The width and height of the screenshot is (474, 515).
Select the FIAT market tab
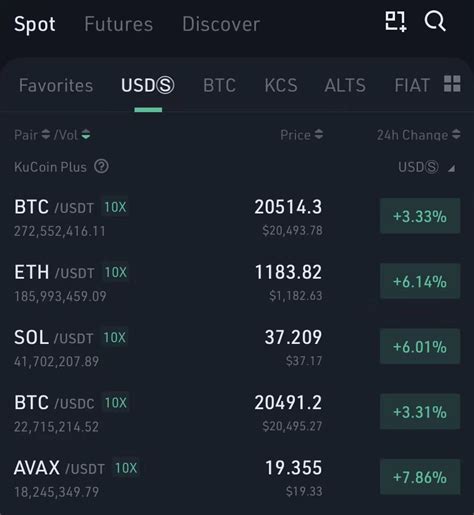pyautogui.click(x=412, y=85)
